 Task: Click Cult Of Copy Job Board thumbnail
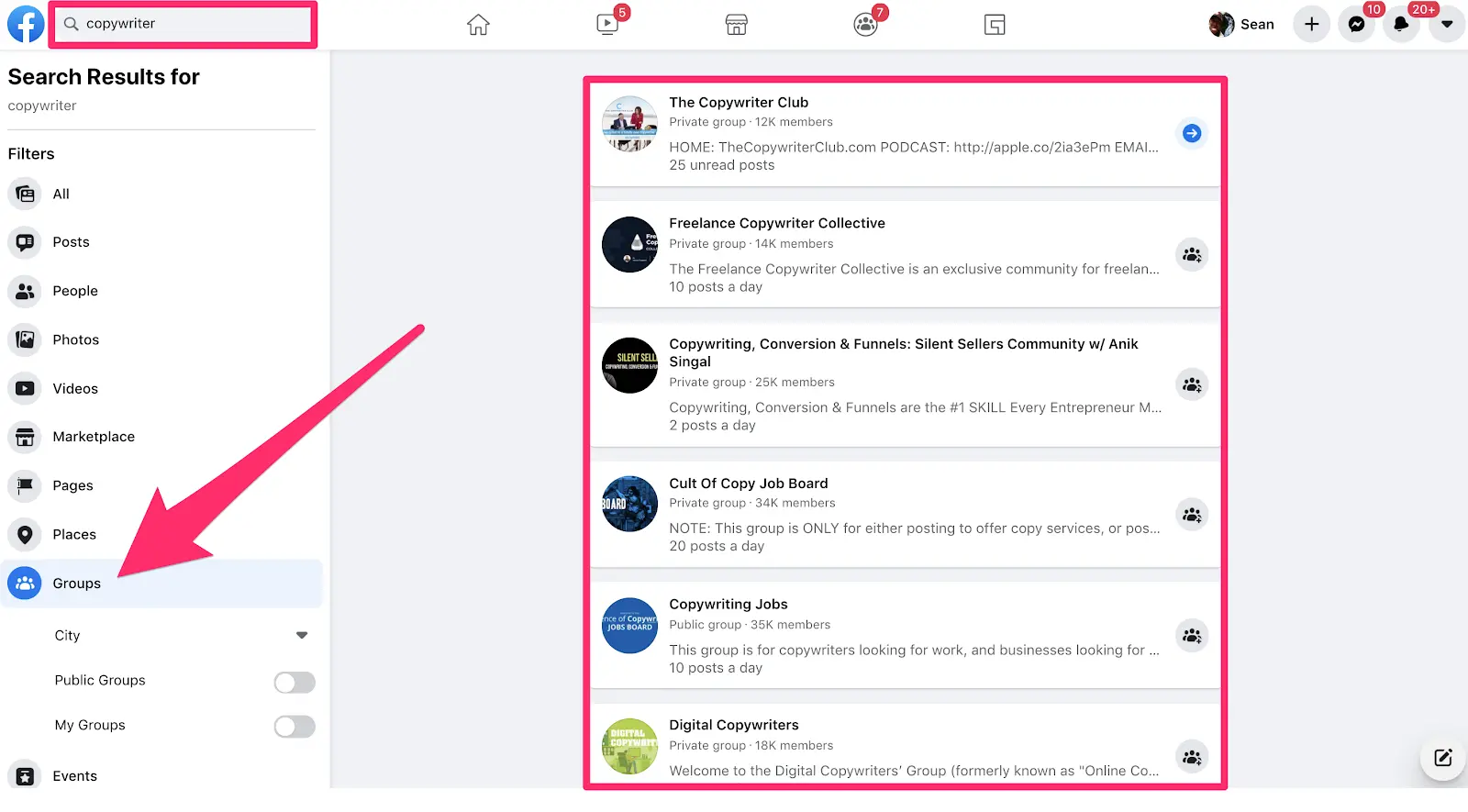(629, 504)
